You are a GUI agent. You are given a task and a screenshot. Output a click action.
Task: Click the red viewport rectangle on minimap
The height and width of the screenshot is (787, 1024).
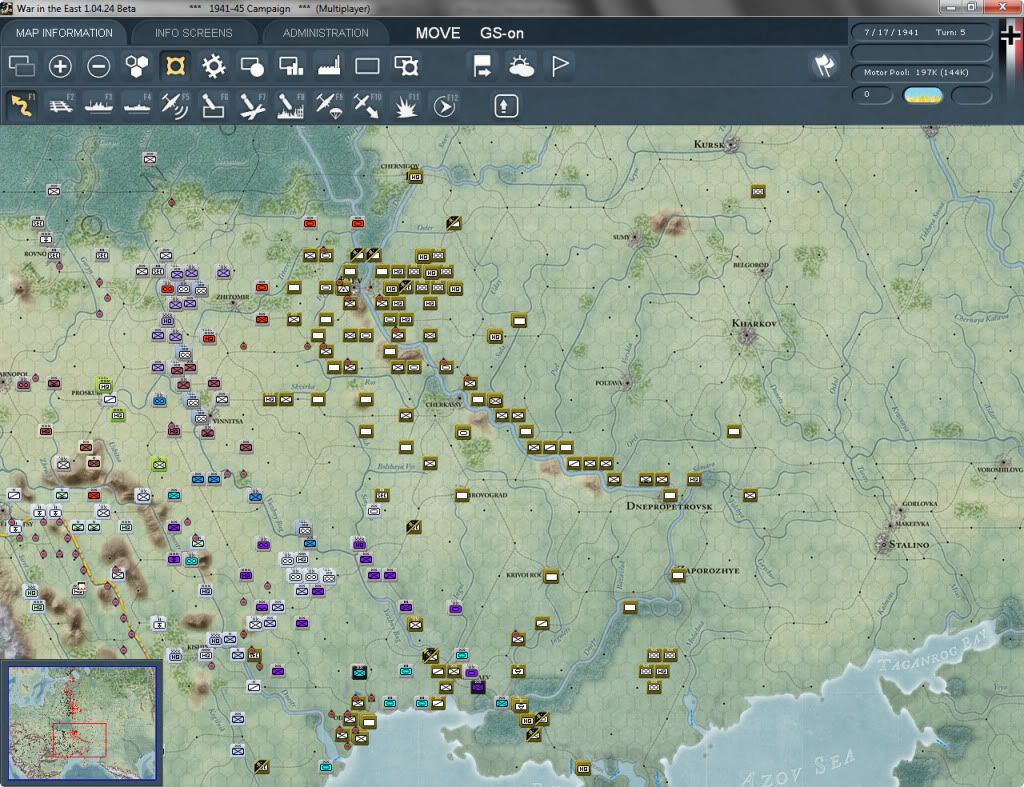click(80, 740)
